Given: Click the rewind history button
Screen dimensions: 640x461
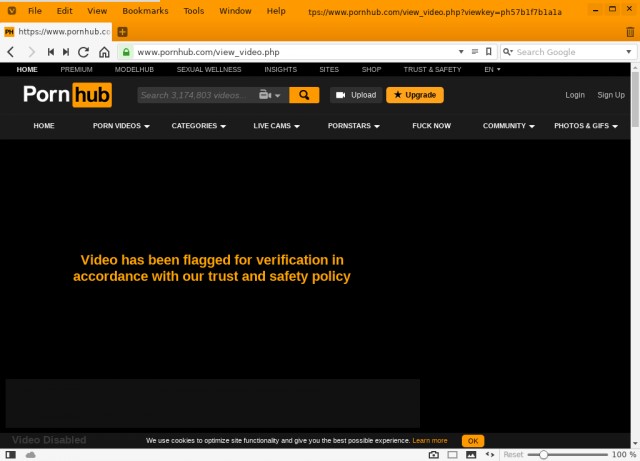Looking at the screenshot, I should point(51,52).
